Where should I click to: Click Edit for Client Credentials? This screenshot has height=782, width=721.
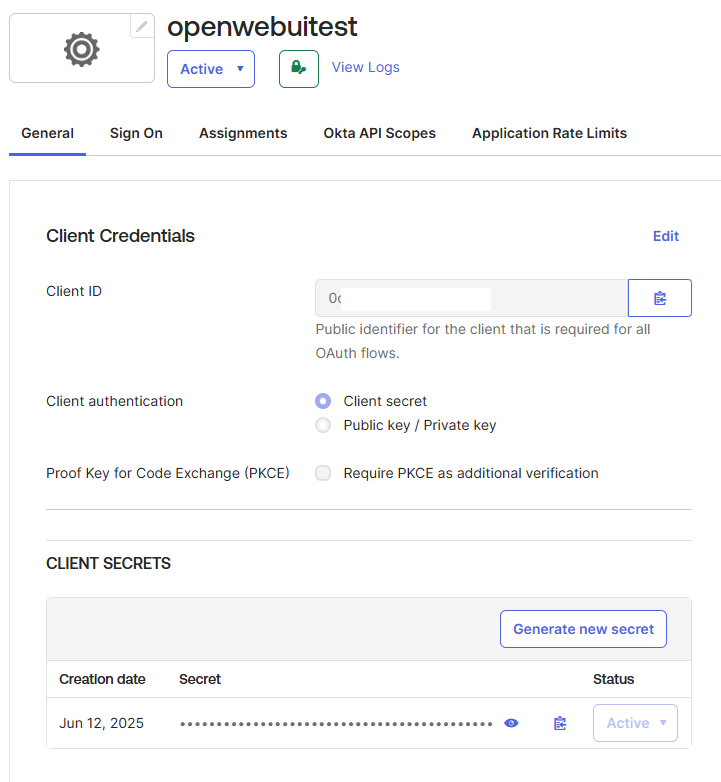point(665,236)
